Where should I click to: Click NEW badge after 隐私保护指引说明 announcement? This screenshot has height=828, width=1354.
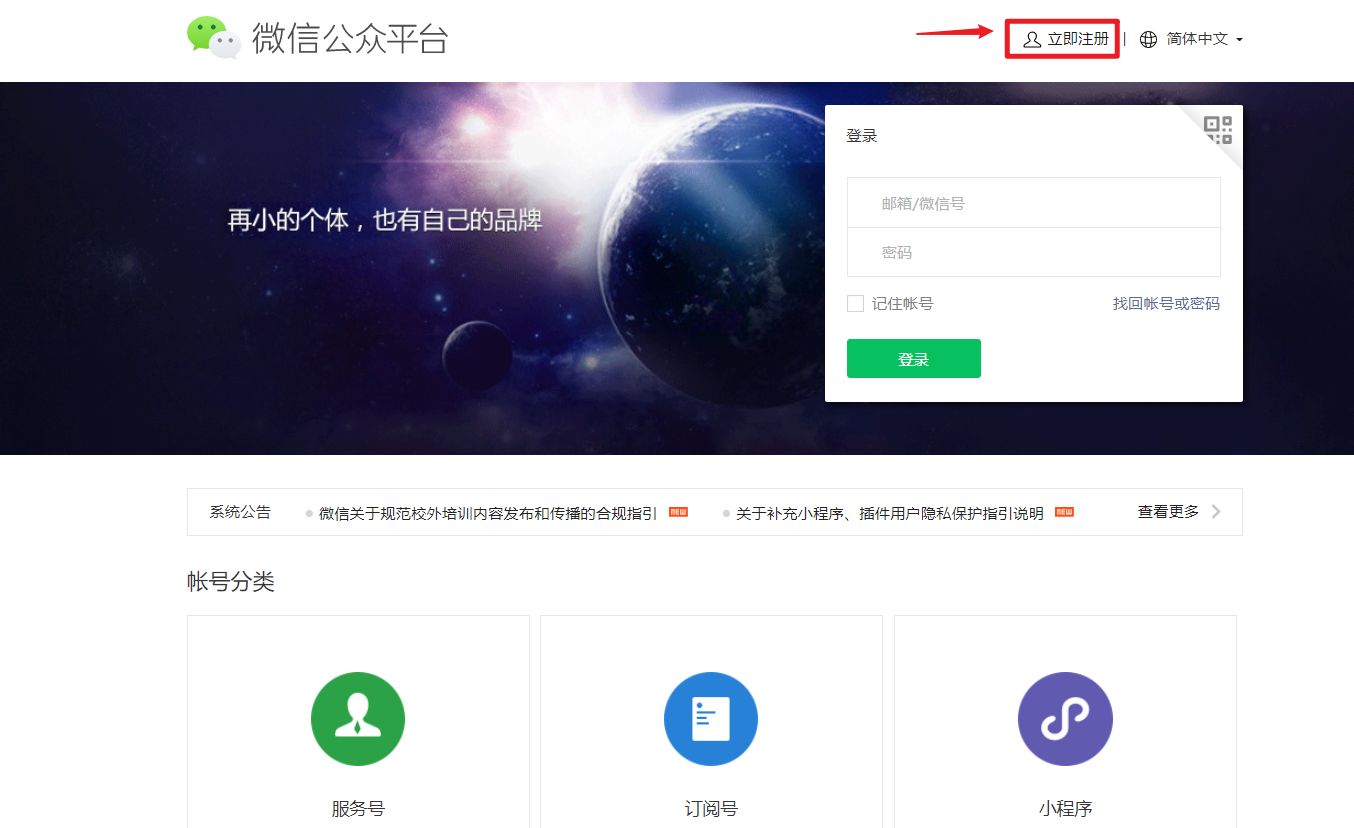click(x=1064, y=512)
